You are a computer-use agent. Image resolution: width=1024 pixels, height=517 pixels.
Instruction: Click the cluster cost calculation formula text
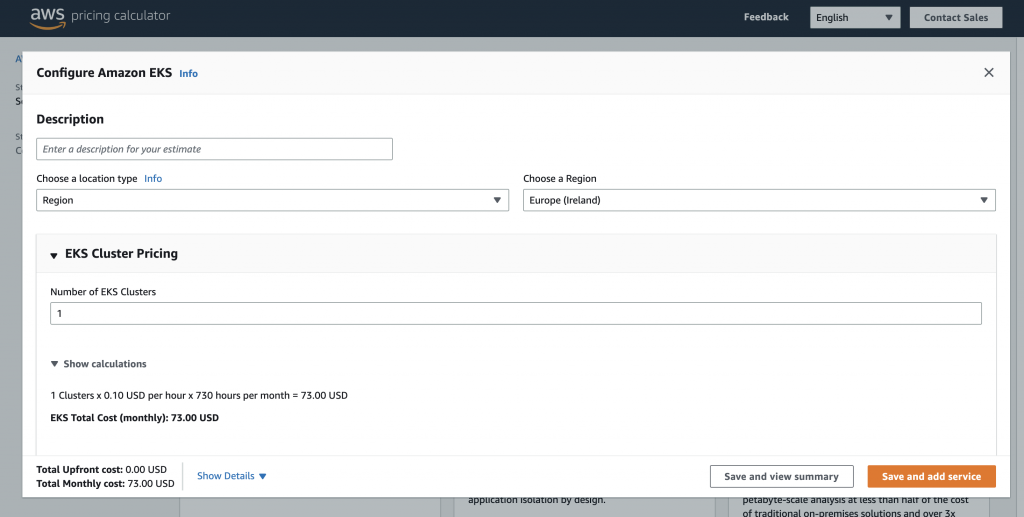pyautogui.click(x=199, y=396)
